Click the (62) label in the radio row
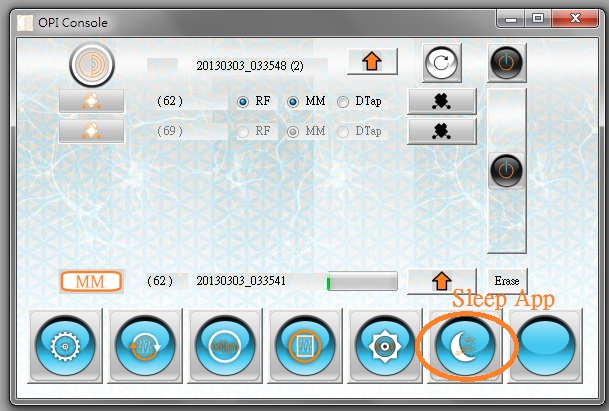This screenshot has width=609, height=411. point(170,101)
